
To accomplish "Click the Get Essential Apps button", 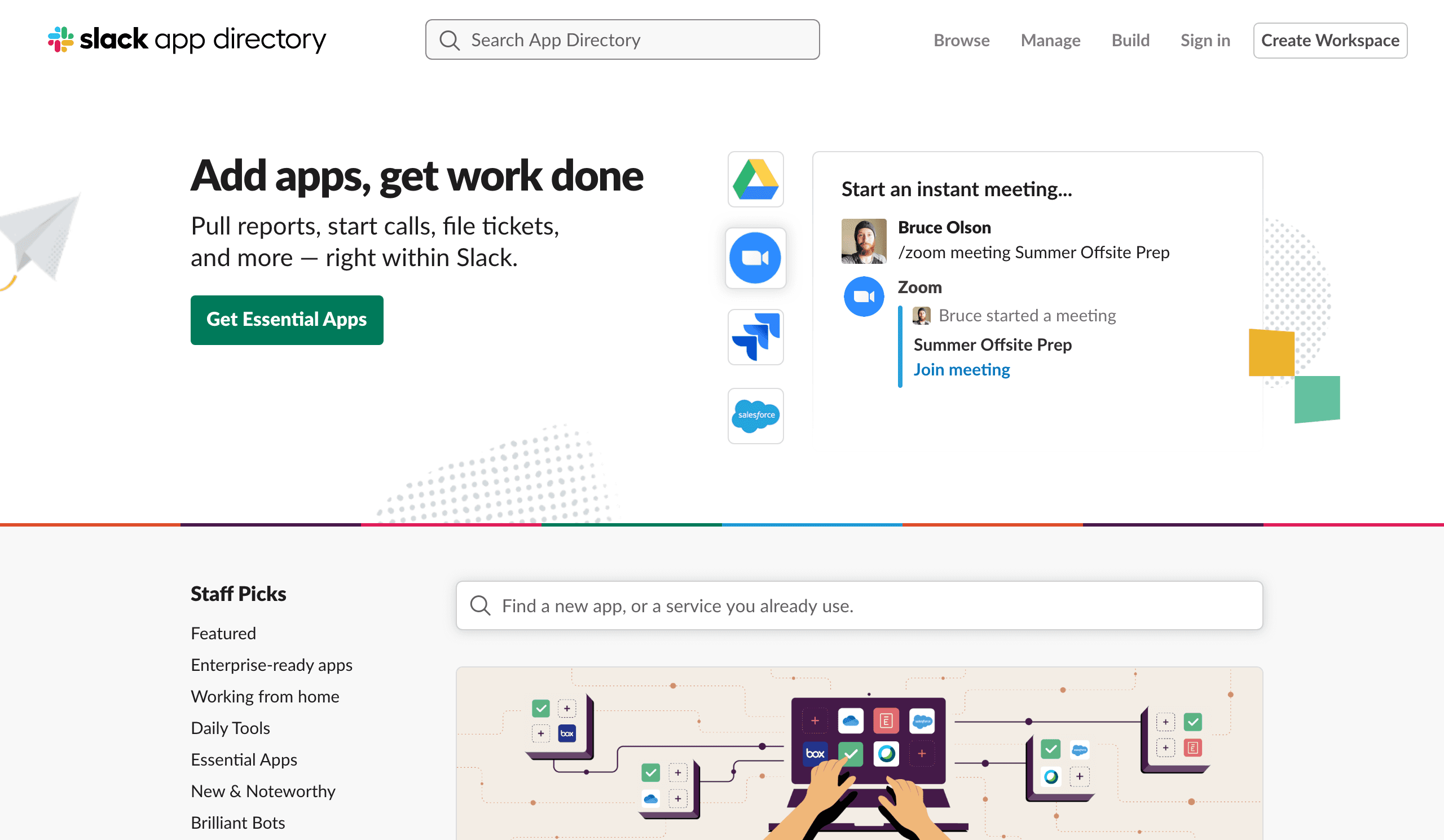I will click(x=287, y=320).
